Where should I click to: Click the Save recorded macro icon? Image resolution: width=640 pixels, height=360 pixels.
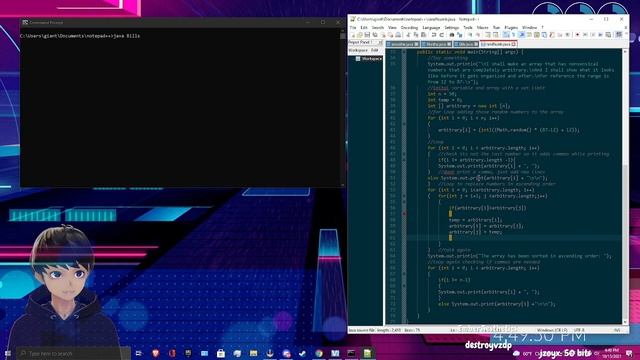608,35
